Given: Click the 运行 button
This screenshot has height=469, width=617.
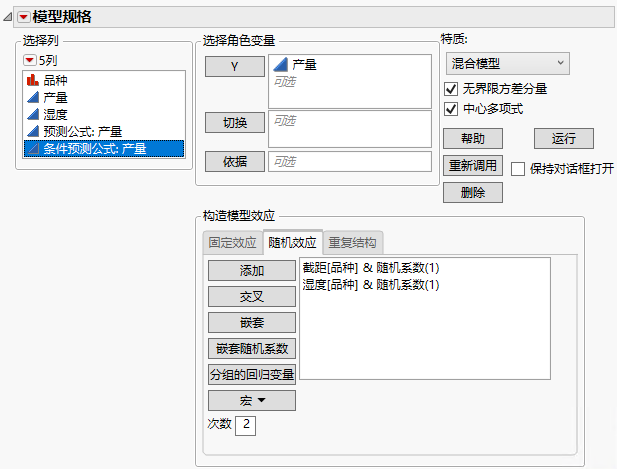Looking at the screenshot, I should (563, 138).
